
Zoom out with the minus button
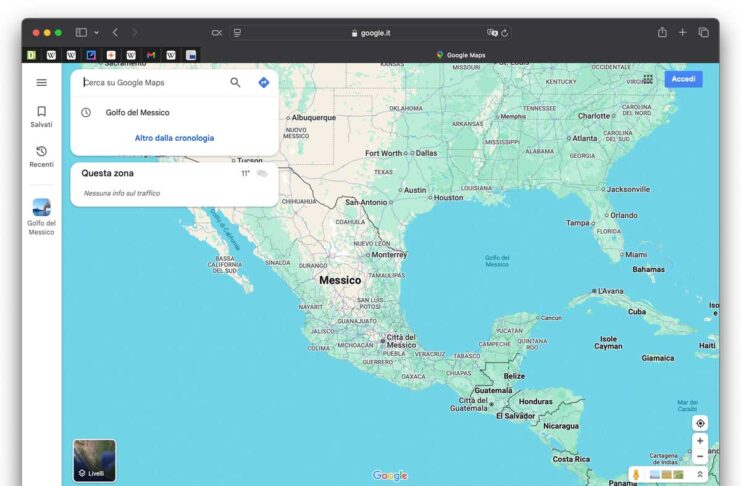click(700, 456)
